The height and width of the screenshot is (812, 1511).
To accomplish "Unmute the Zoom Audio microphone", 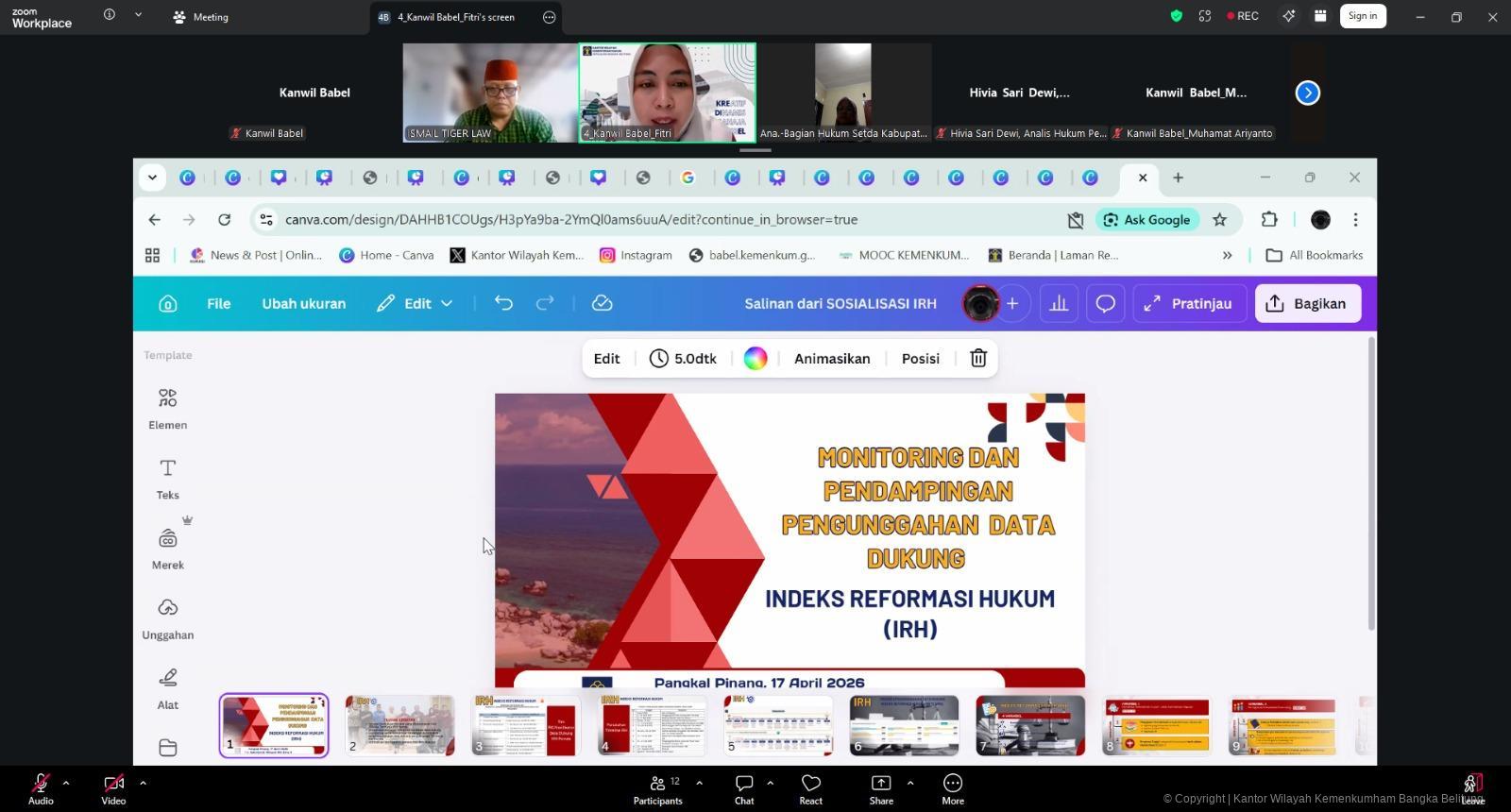I will coord(41,788).
